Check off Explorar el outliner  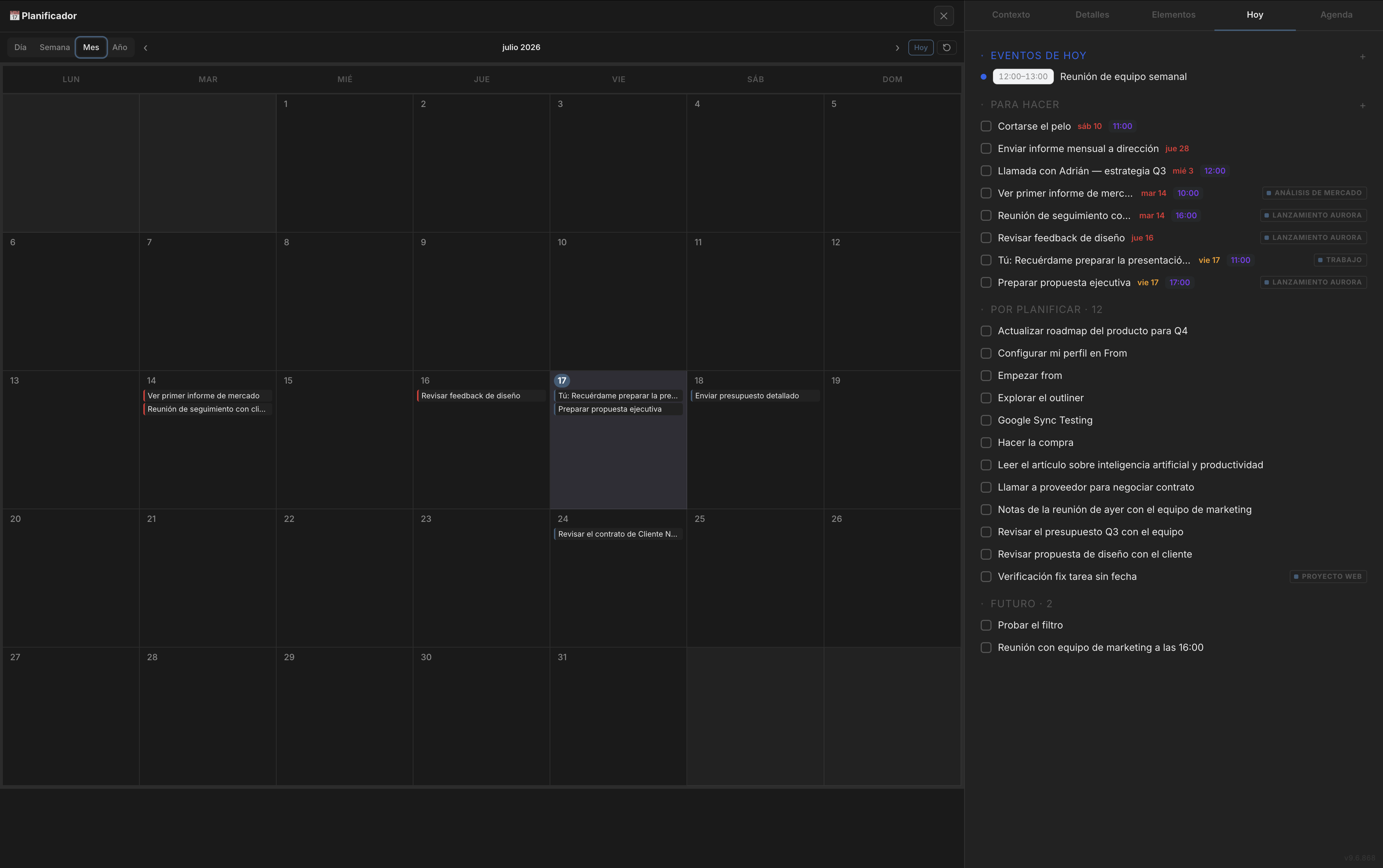coord(986,398)
